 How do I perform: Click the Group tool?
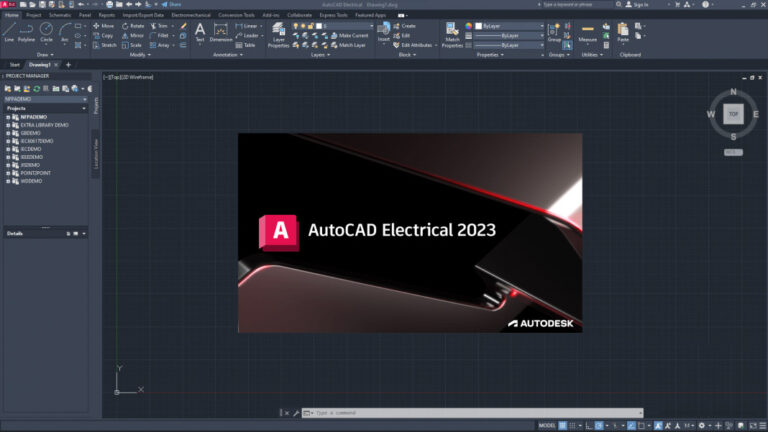click(x=554, y=33)
